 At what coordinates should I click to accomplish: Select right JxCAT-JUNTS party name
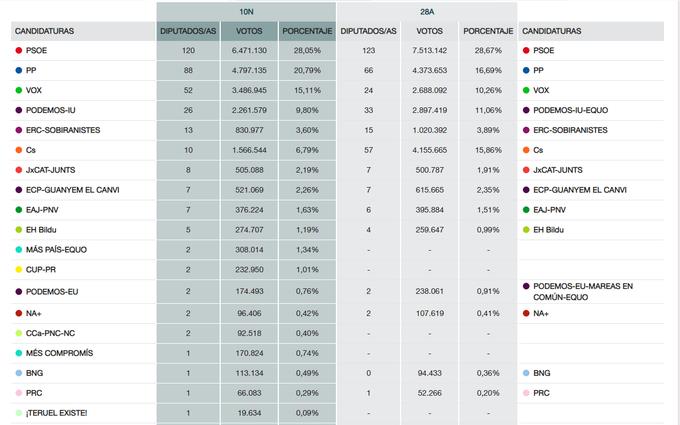[558, 170]
